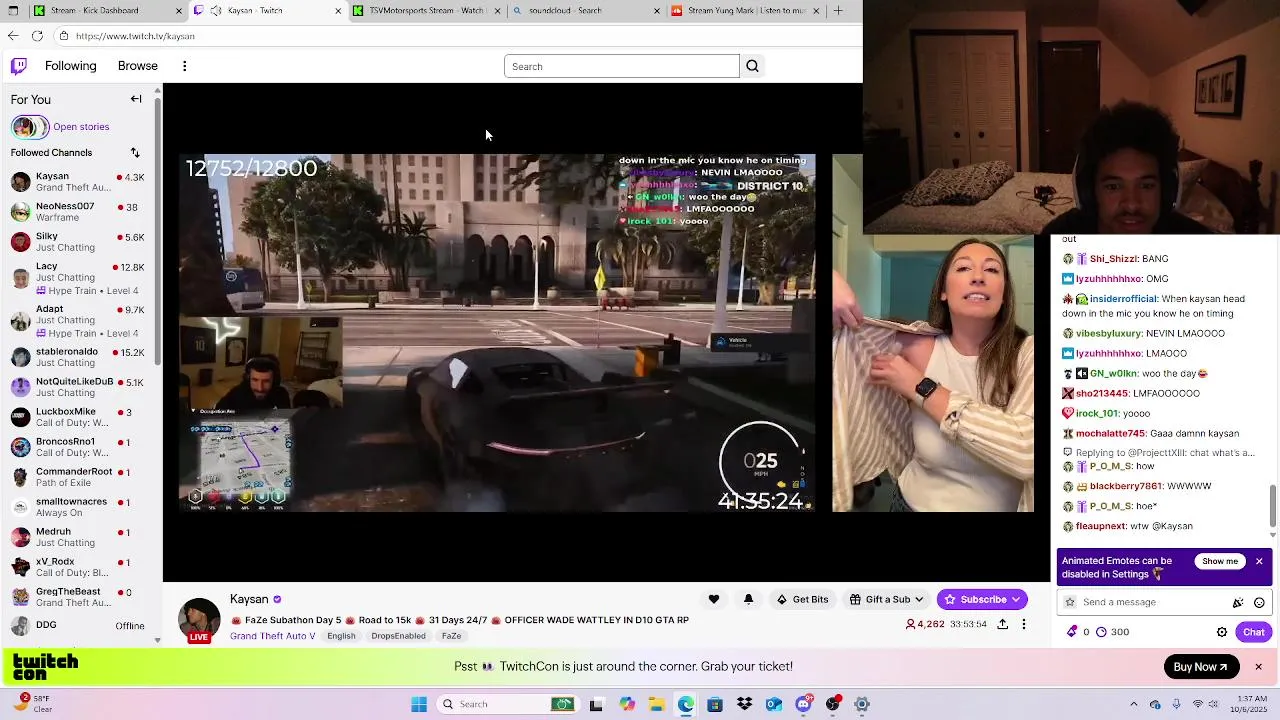Click the celebration icon in message box

[1238, 602]
